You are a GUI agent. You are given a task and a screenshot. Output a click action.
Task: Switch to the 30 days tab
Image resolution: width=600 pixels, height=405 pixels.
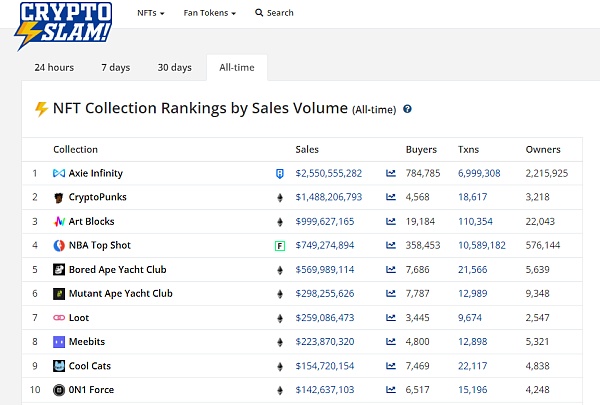[174, 68]
